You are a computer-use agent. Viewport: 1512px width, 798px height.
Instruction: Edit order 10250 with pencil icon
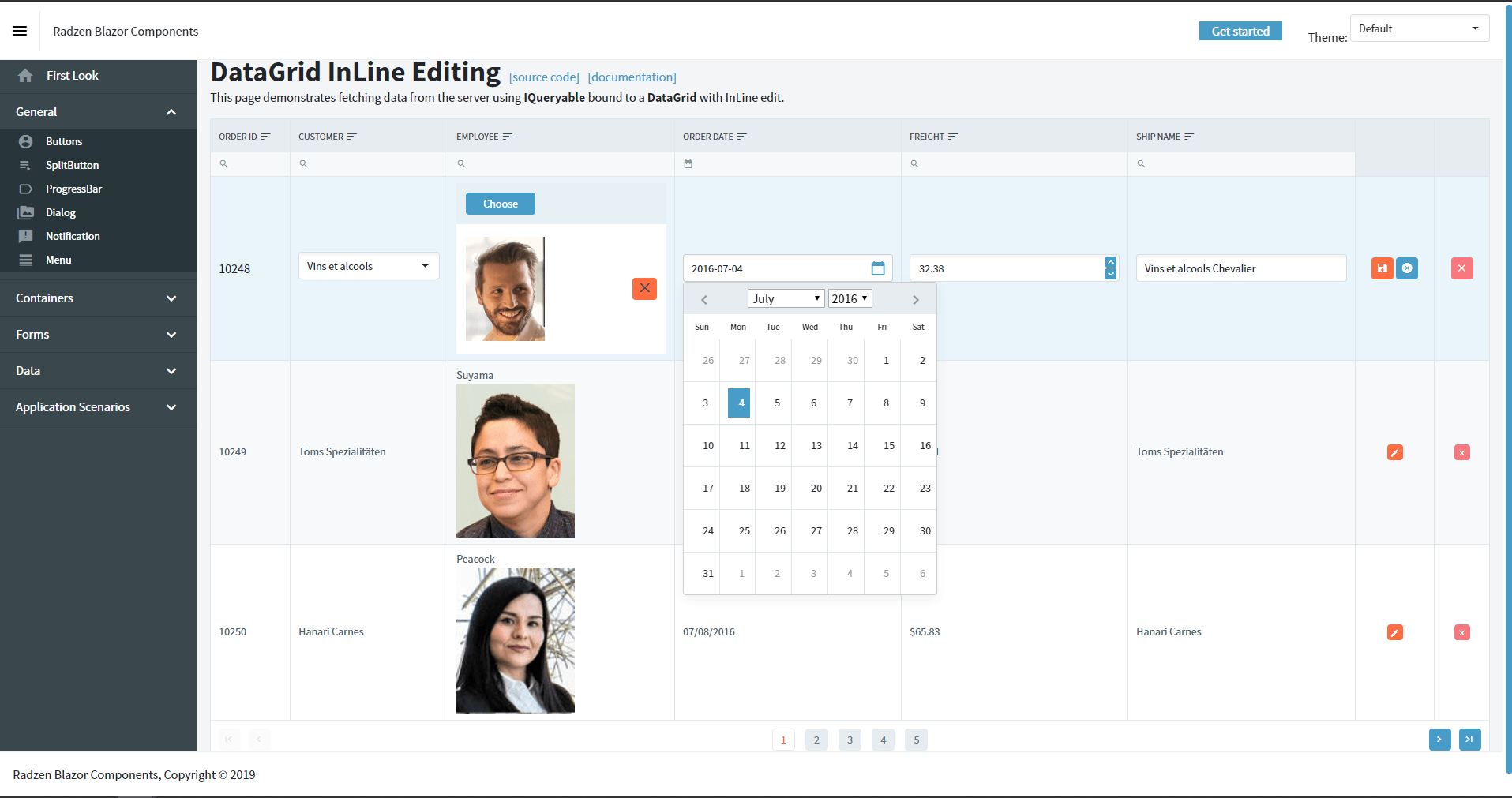click(1394, 632)
